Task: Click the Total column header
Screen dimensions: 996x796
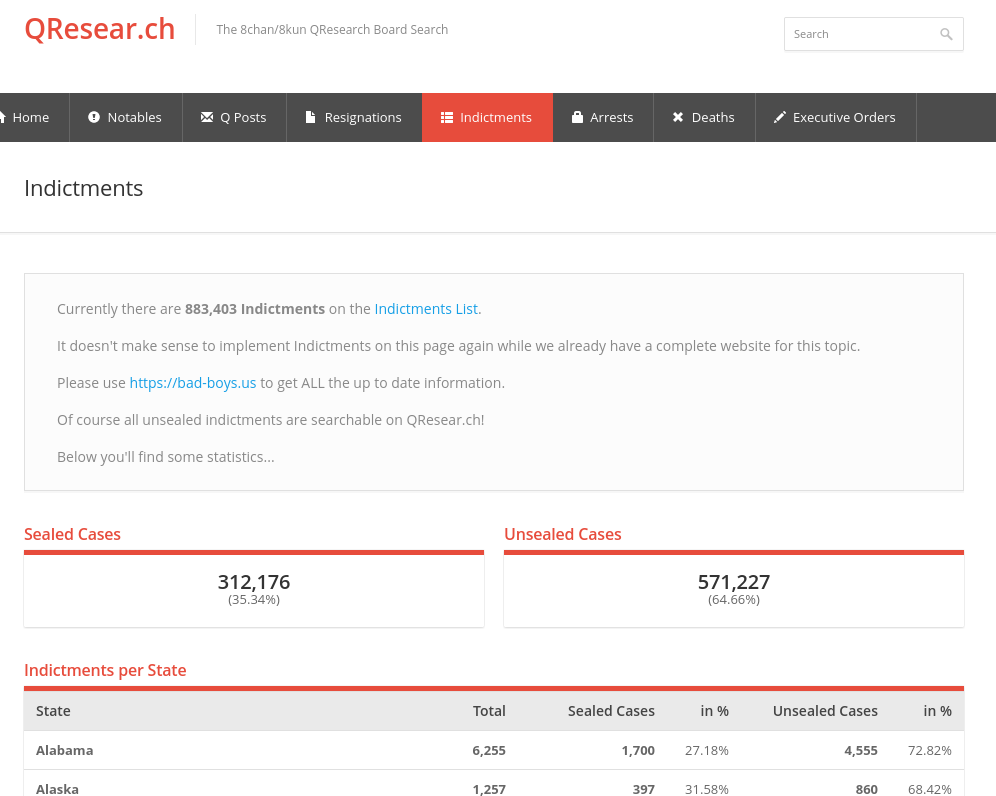Action: pos(489,711)
